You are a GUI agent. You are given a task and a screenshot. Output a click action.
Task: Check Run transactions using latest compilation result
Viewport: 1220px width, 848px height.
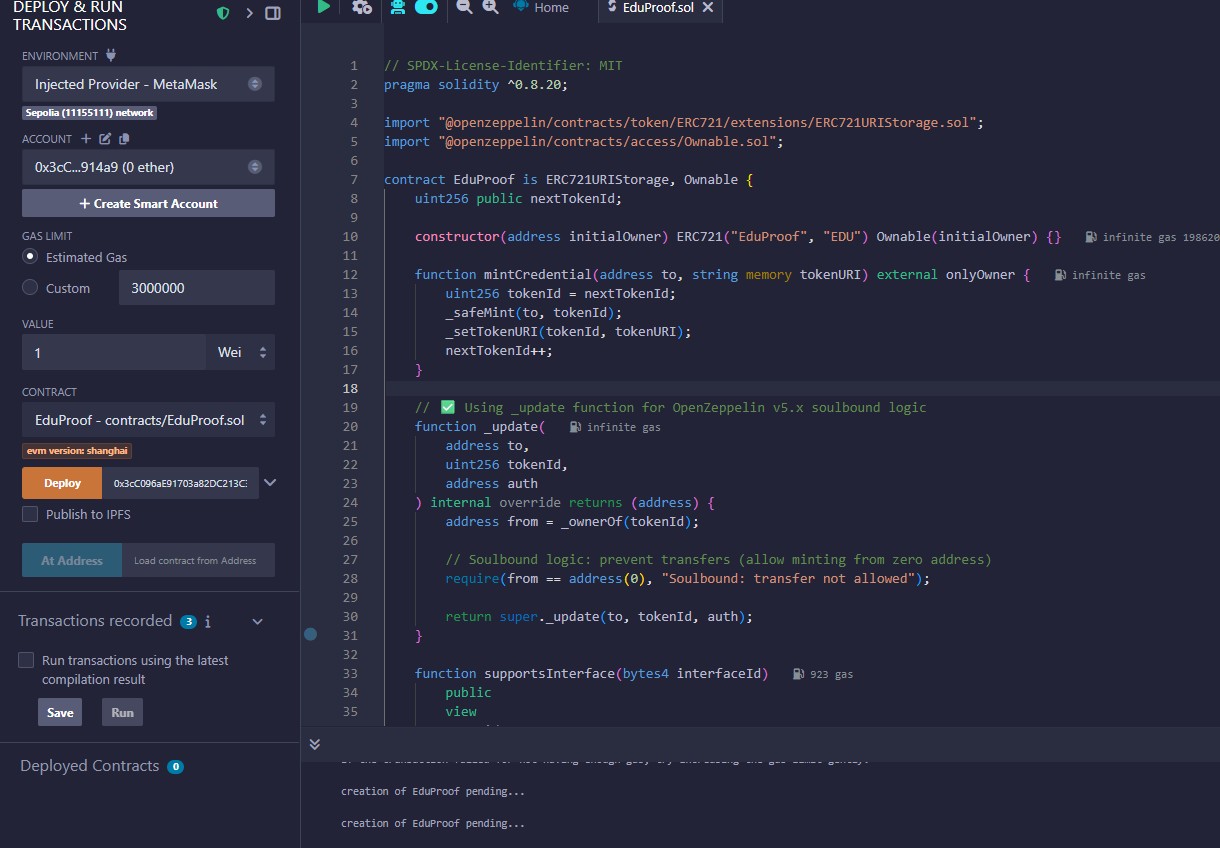tap(26, 661)
